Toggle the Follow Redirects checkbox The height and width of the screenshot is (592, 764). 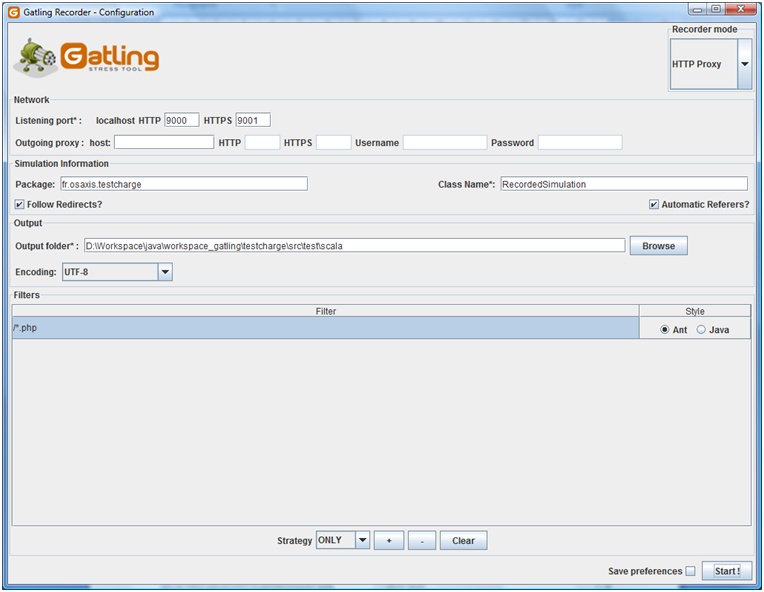pyautogui.click(x=19, y=205)
